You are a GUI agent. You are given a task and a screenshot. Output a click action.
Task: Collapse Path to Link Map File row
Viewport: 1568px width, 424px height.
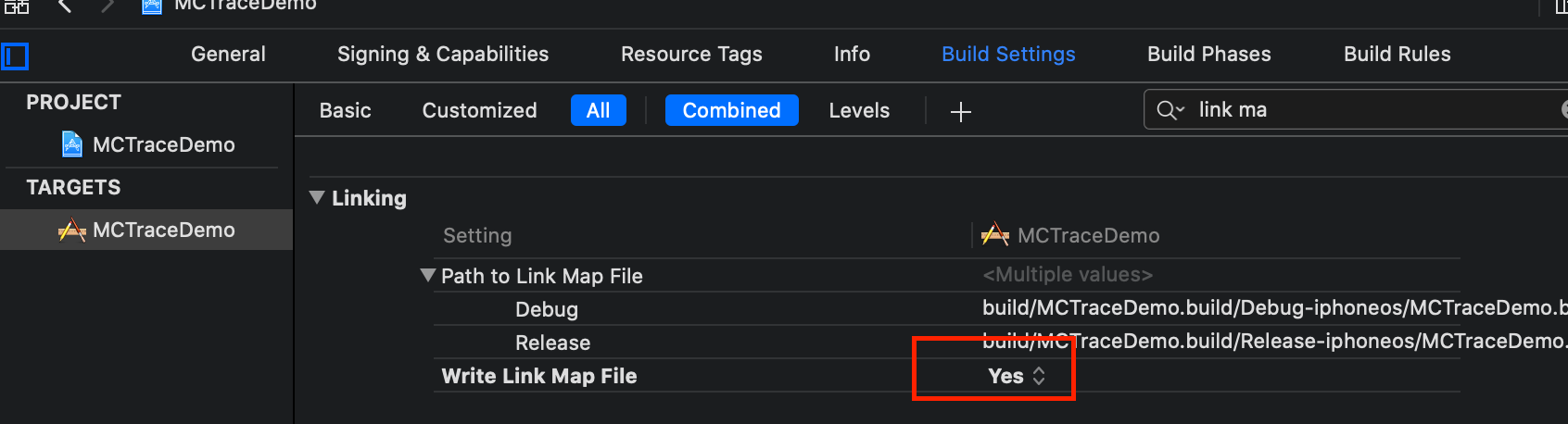coord(427,275)
